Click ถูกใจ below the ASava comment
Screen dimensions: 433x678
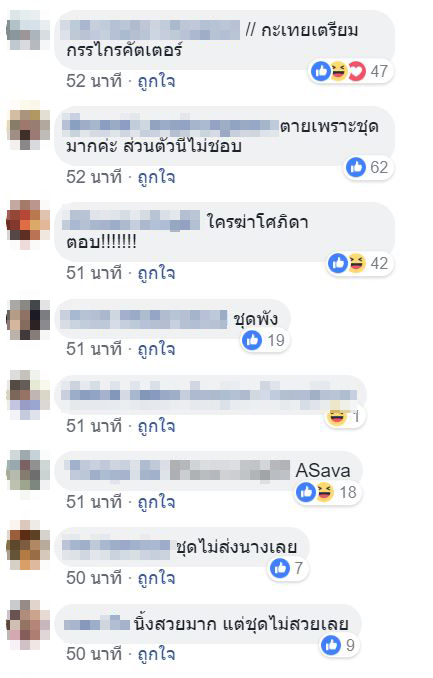156,502
